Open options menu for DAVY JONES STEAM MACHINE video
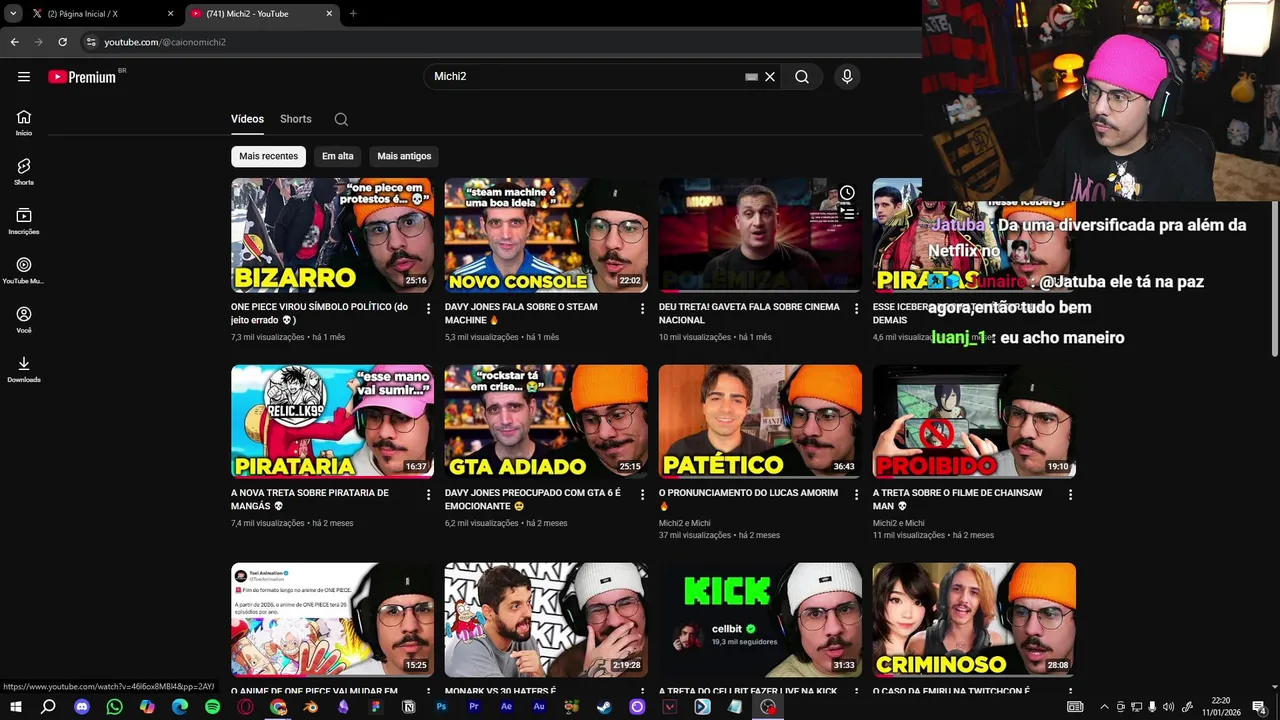1280x720 pixels. click(x=642, y=309)
